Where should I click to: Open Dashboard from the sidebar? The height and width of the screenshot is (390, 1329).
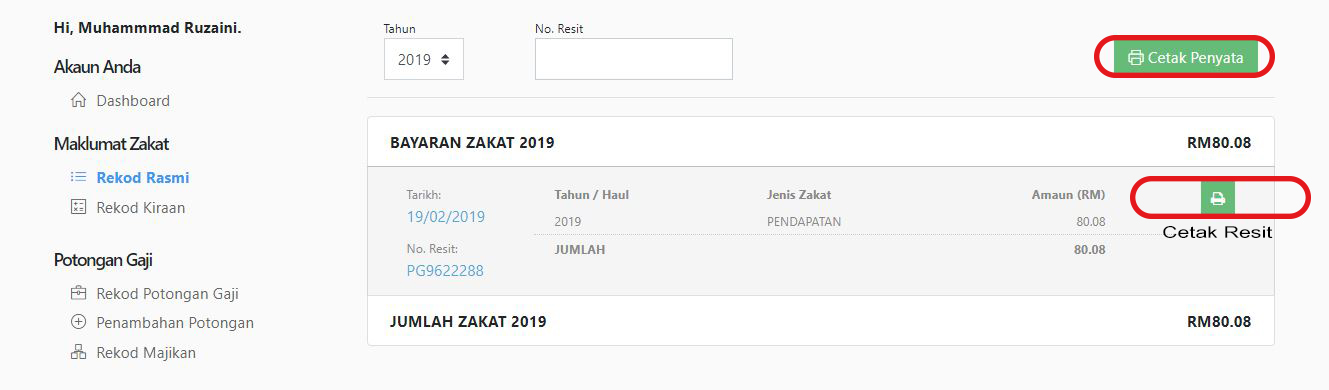pyautogui.click(x=133, y=100)
